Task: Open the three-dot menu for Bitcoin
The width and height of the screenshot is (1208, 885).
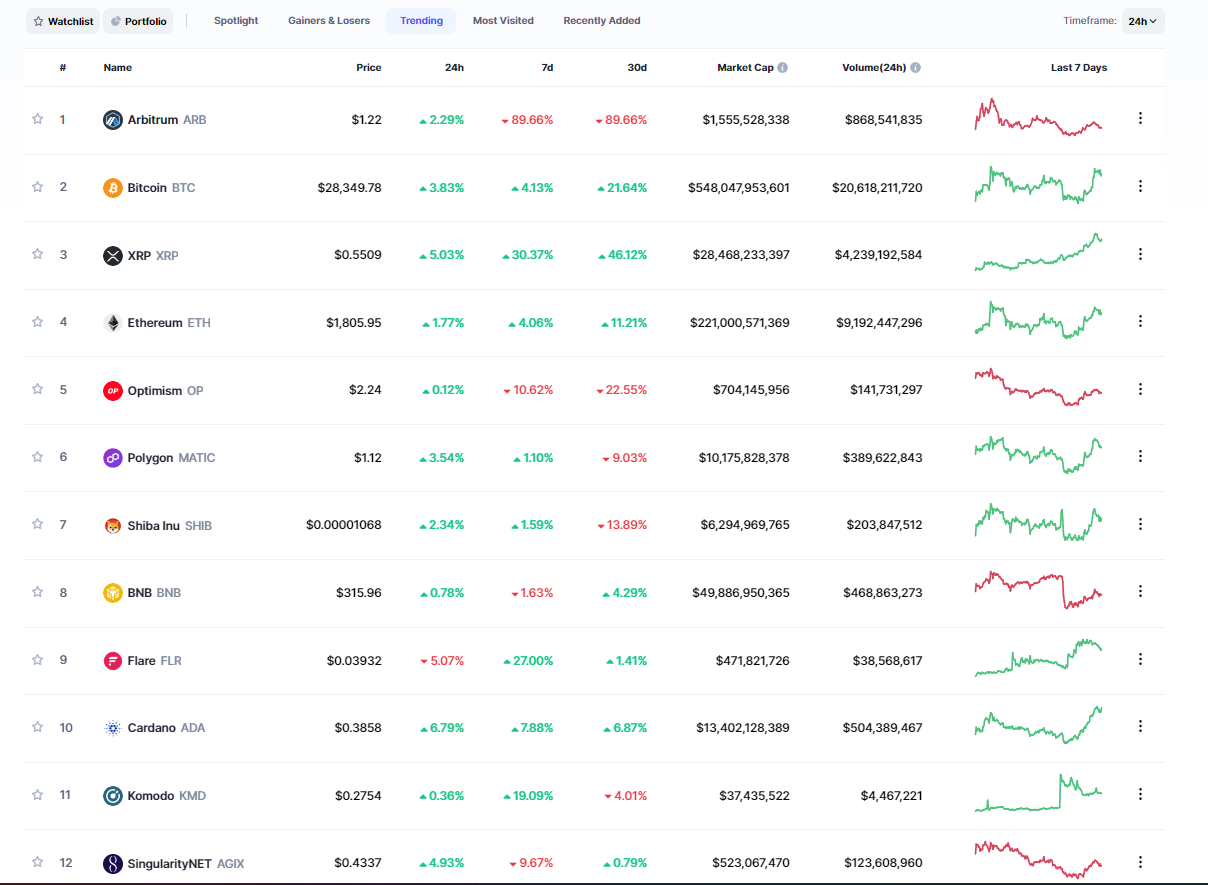Action: (1140, 186)
